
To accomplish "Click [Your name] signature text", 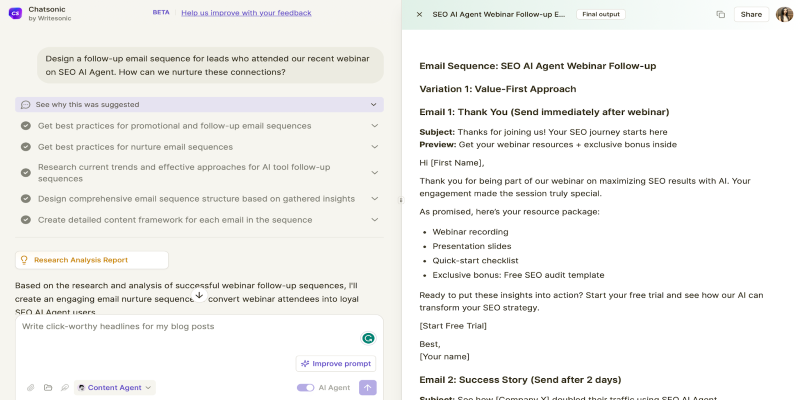I will [444, 356].
